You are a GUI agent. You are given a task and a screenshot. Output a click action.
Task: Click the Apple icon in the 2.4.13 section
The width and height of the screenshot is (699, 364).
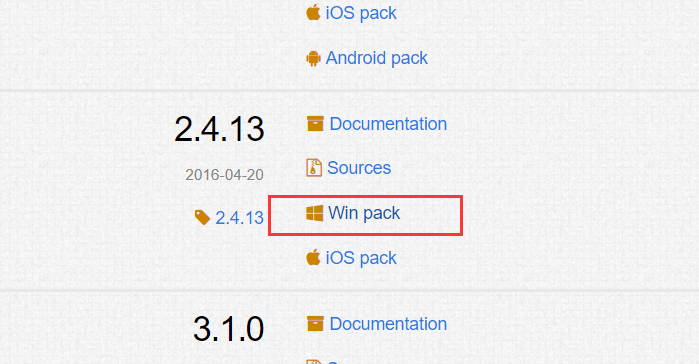313,257
